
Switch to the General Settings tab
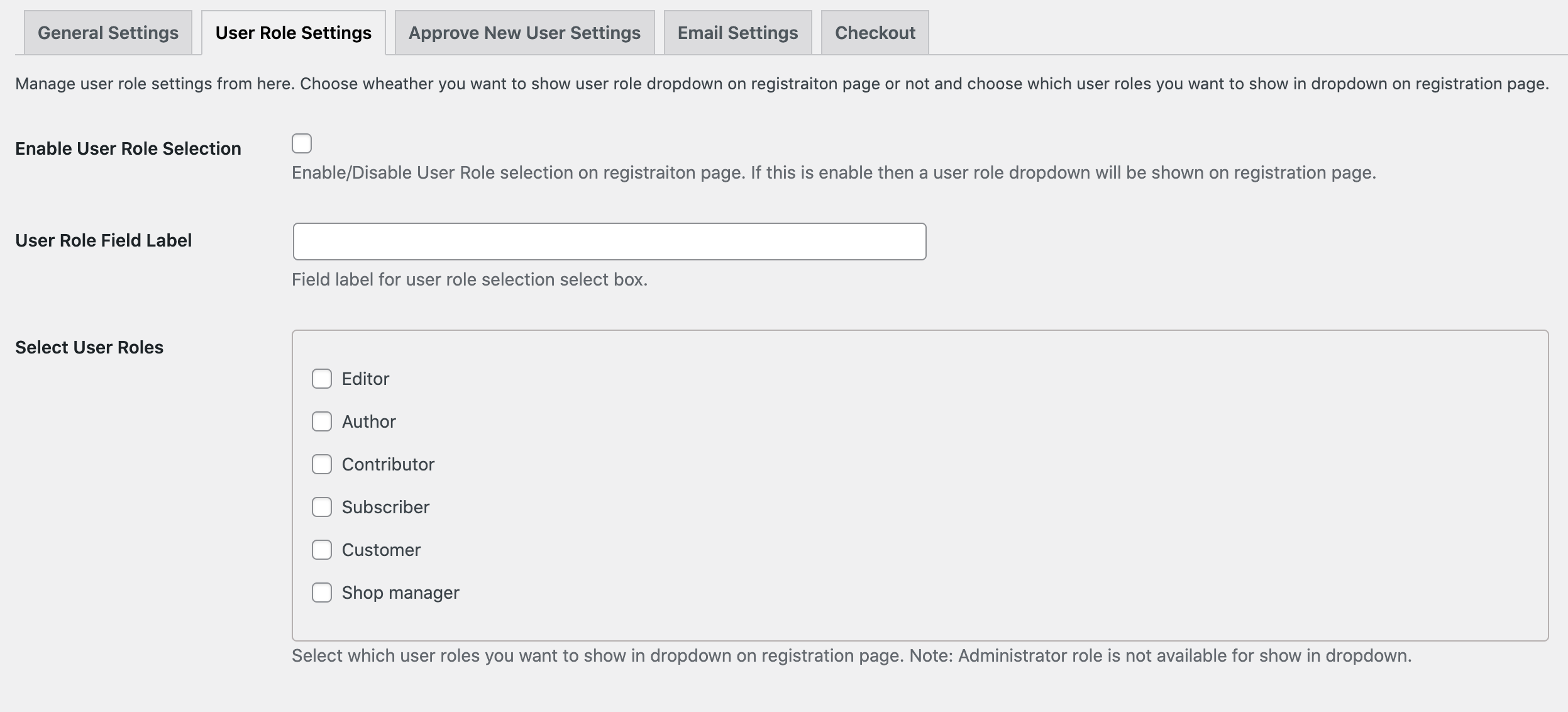(x=107, y=32)
